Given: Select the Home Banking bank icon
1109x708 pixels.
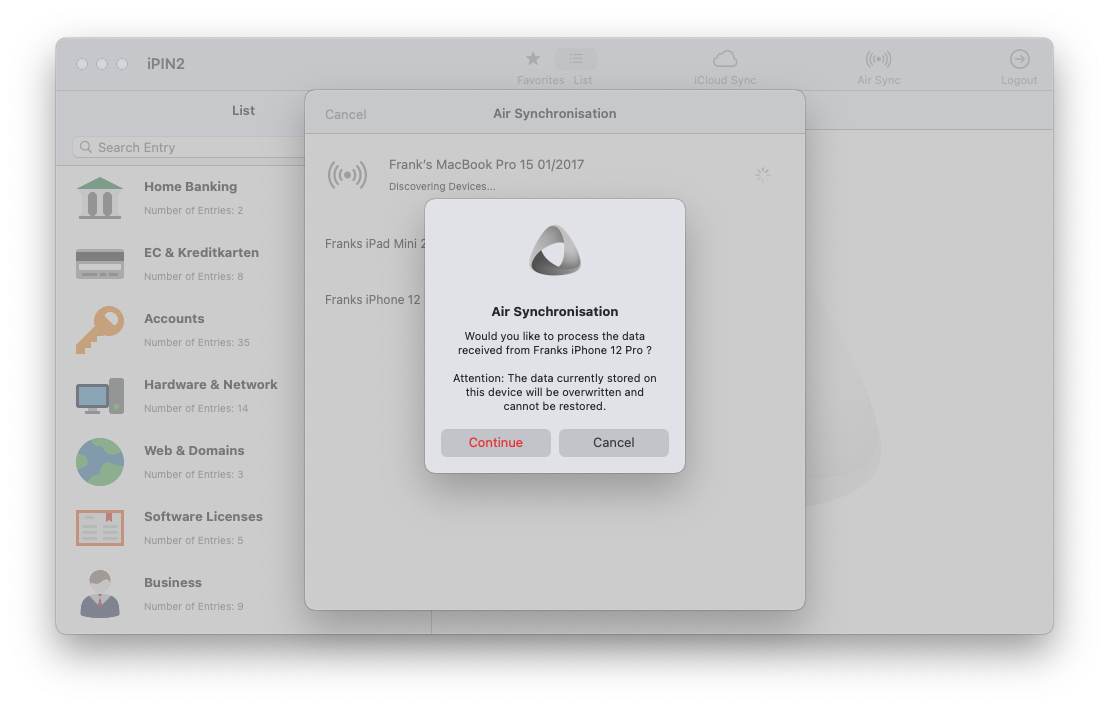Looking at the screenshot, I should [100, 198].
